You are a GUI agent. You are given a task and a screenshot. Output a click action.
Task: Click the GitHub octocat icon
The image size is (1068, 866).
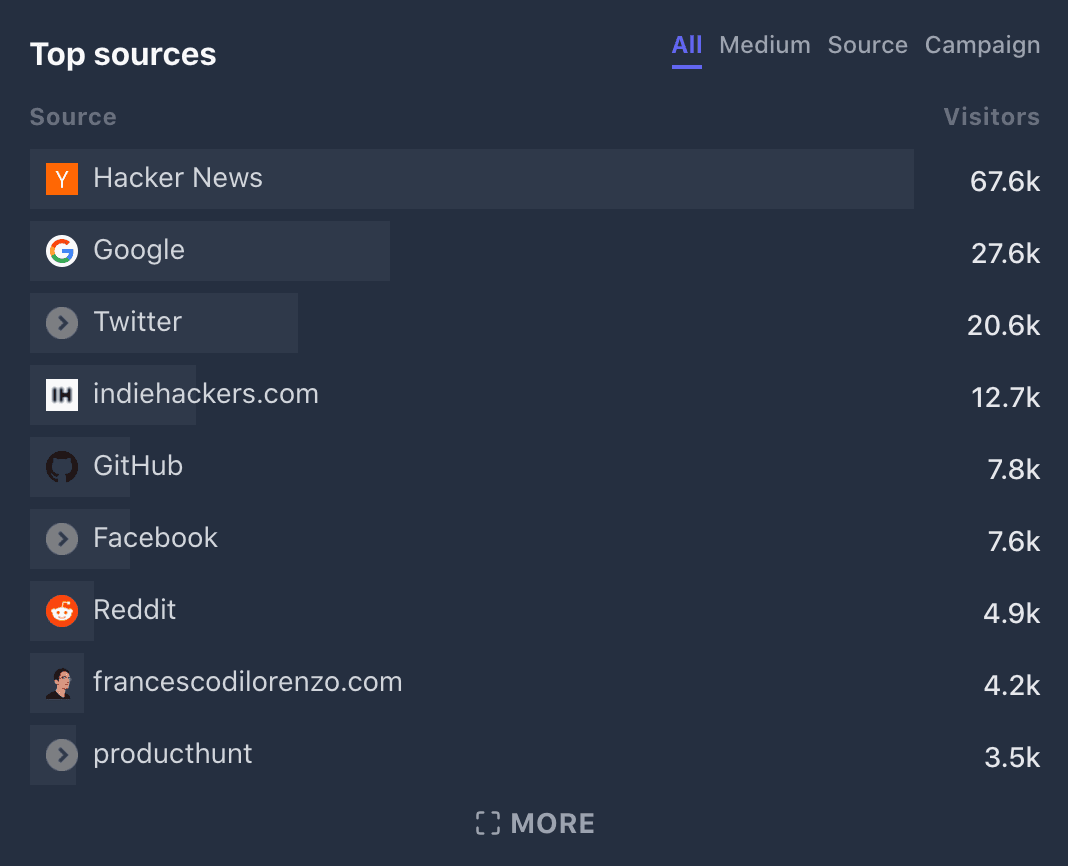pyautogui.click(x=62, y=467)
